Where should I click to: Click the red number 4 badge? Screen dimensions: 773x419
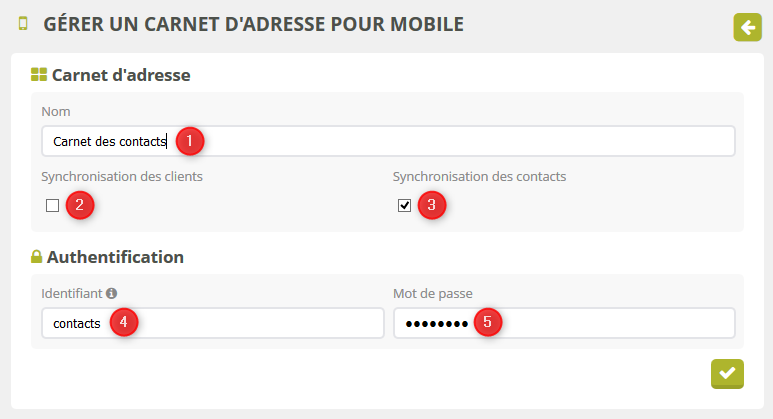pos(123,323)
